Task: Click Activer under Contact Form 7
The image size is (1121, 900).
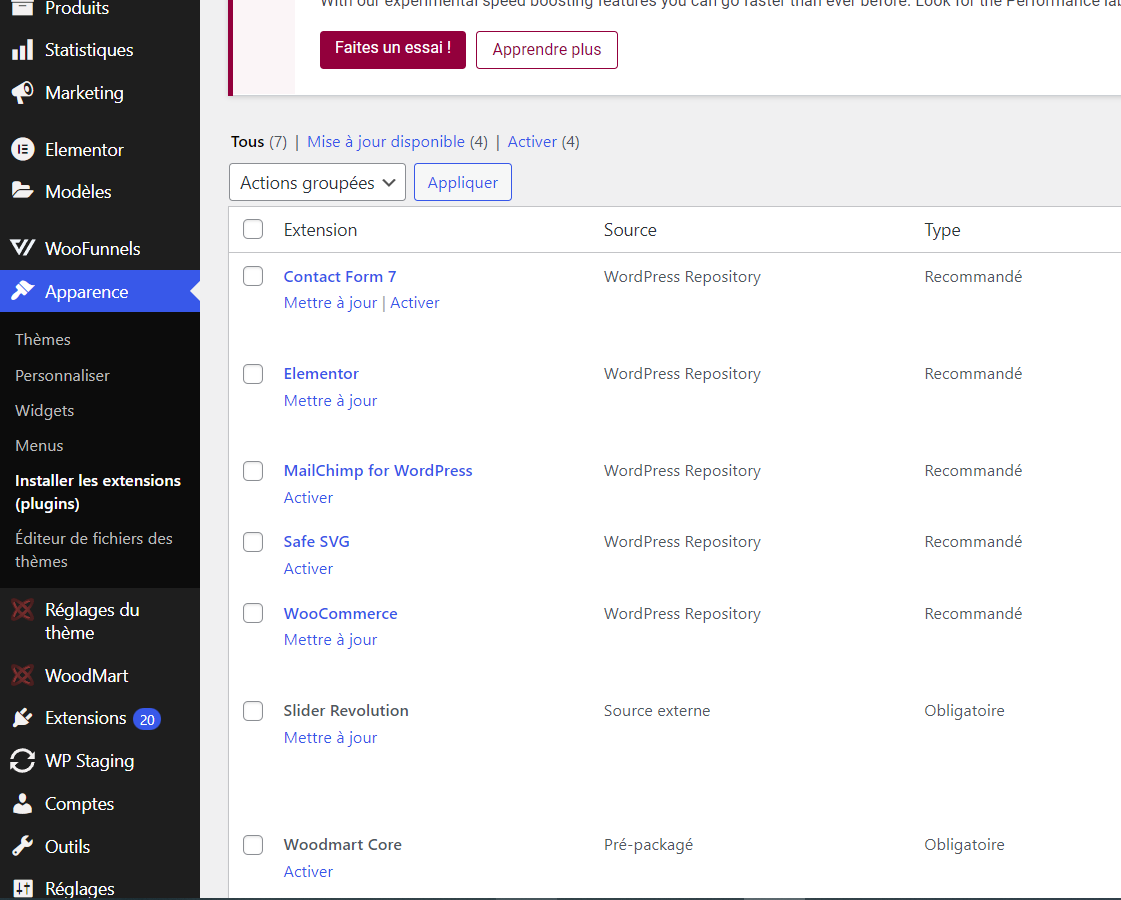Action: point(415,302)
